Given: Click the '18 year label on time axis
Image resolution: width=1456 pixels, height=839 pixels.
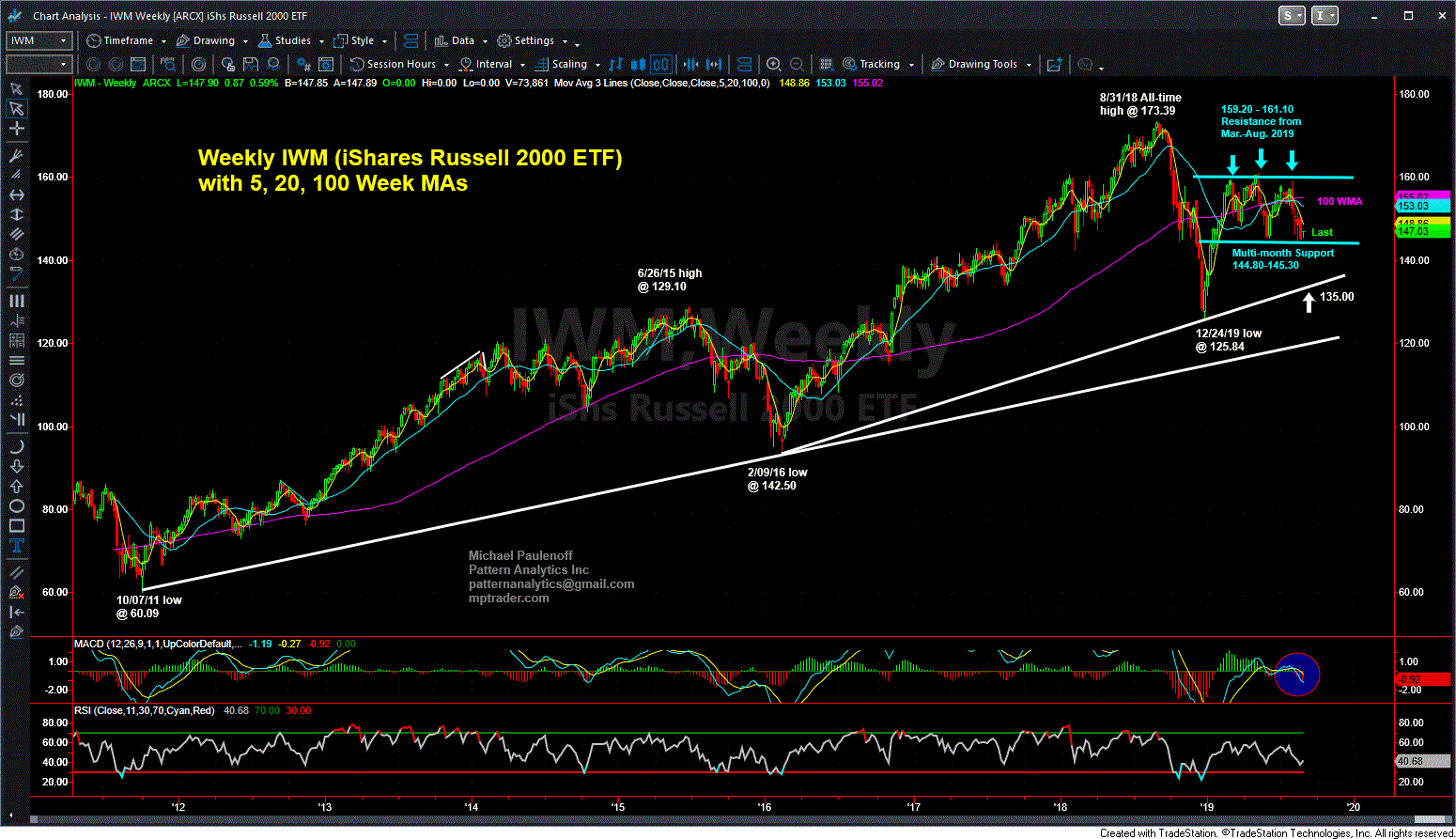Looking at the screenshot, I should pos(1061,806).
